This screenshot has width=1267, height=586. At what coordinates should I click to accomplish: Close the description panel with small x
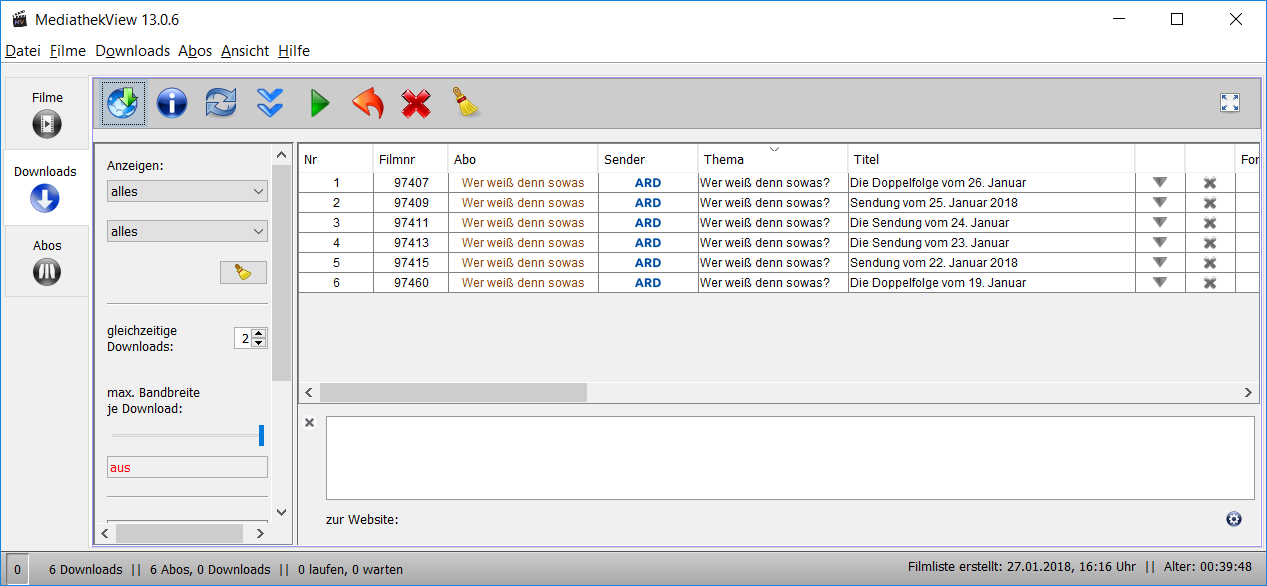[x=309, y=423]
